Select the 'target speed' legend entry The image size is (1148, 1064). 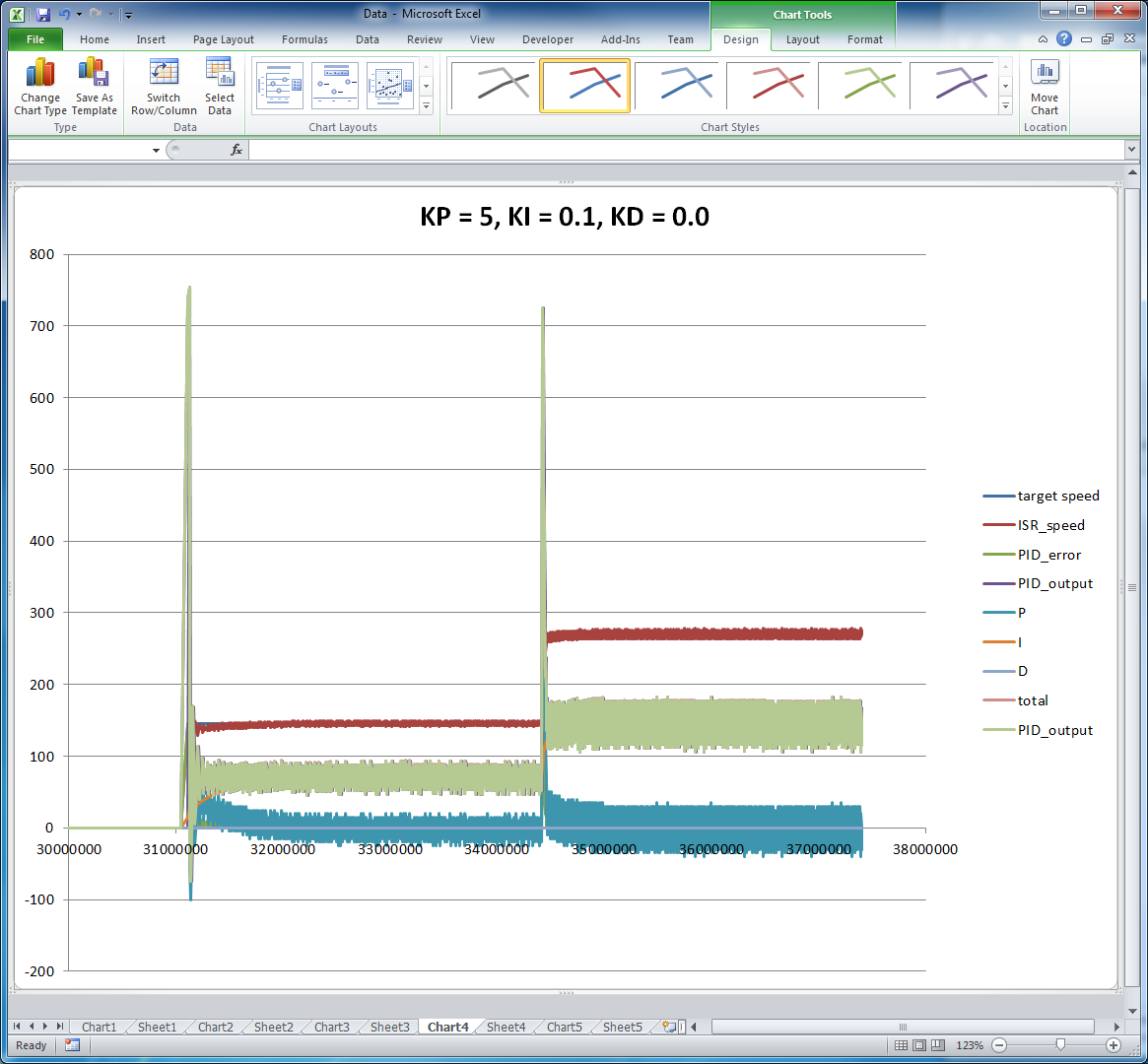tap(1042, 497)
